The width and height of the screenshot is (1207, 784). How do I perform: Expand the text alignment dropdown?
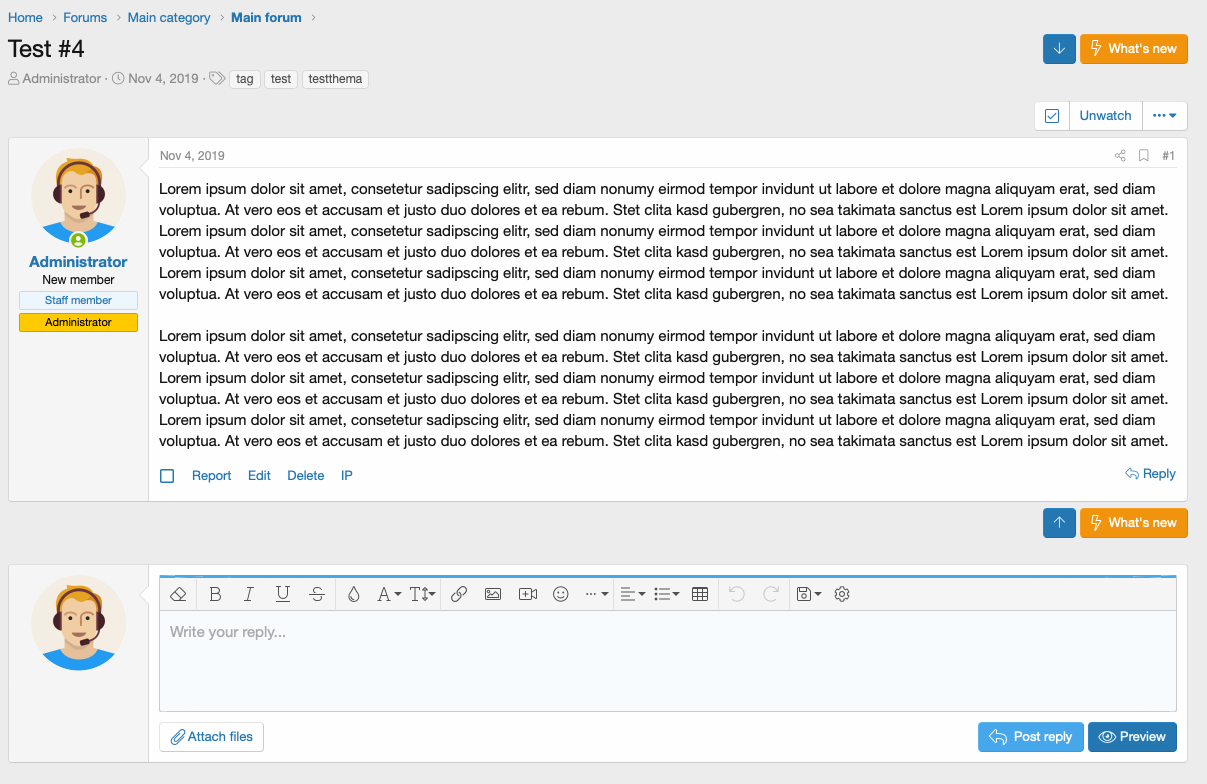point(632,594)
